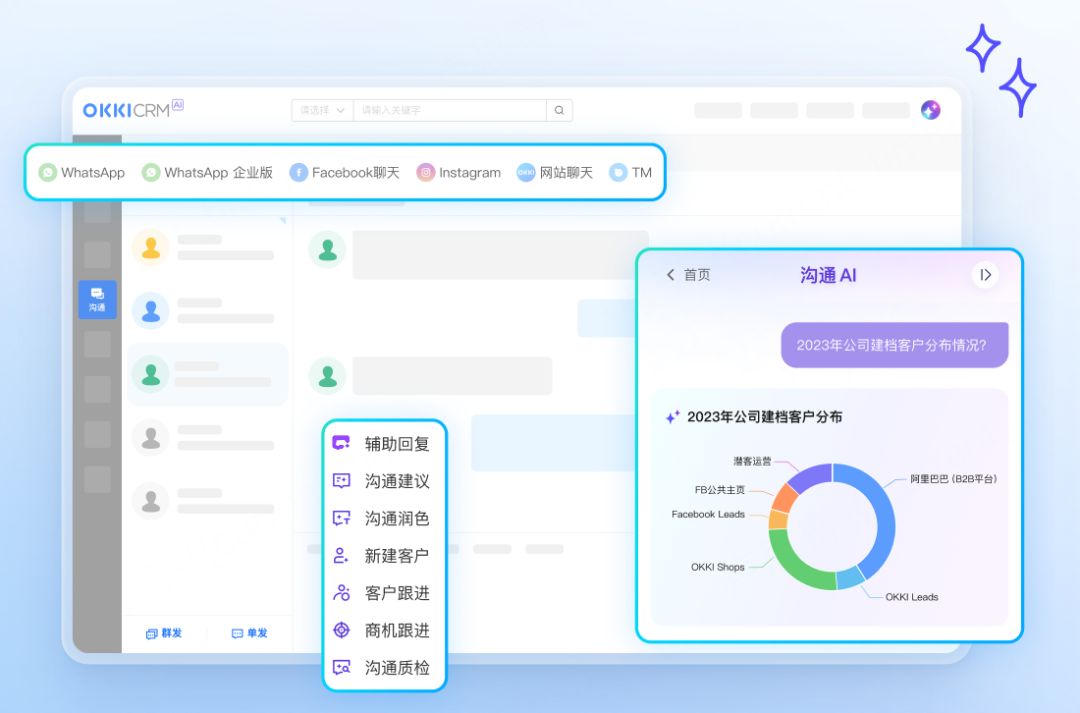Viewport: 1080px width, 713px height.
Task: Click the 单发 button
Action: 249,633
